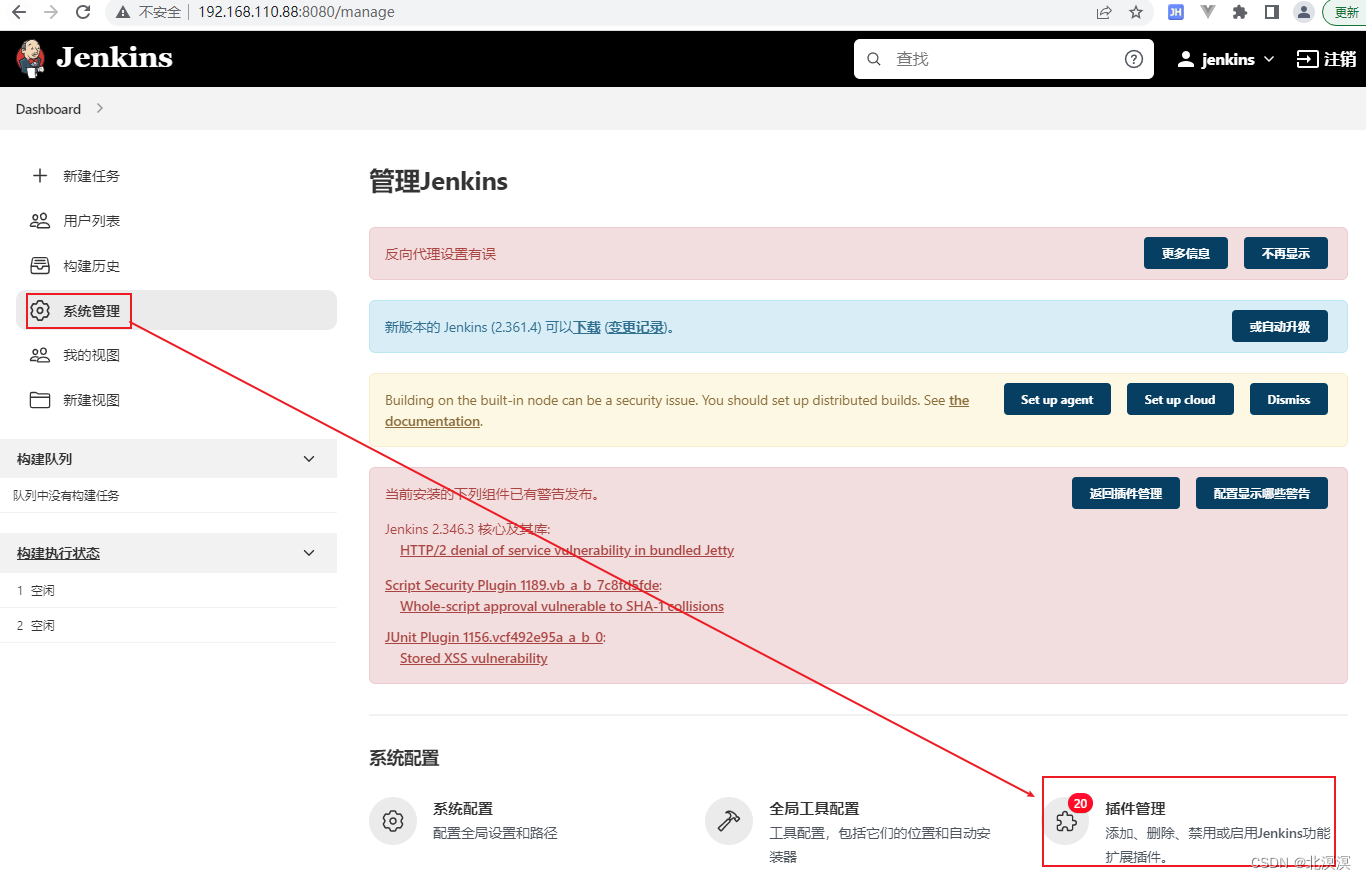Viewport: 1366px width, 880px height.
Task: Click the gear icon for 系统配置
Action: 393,821
